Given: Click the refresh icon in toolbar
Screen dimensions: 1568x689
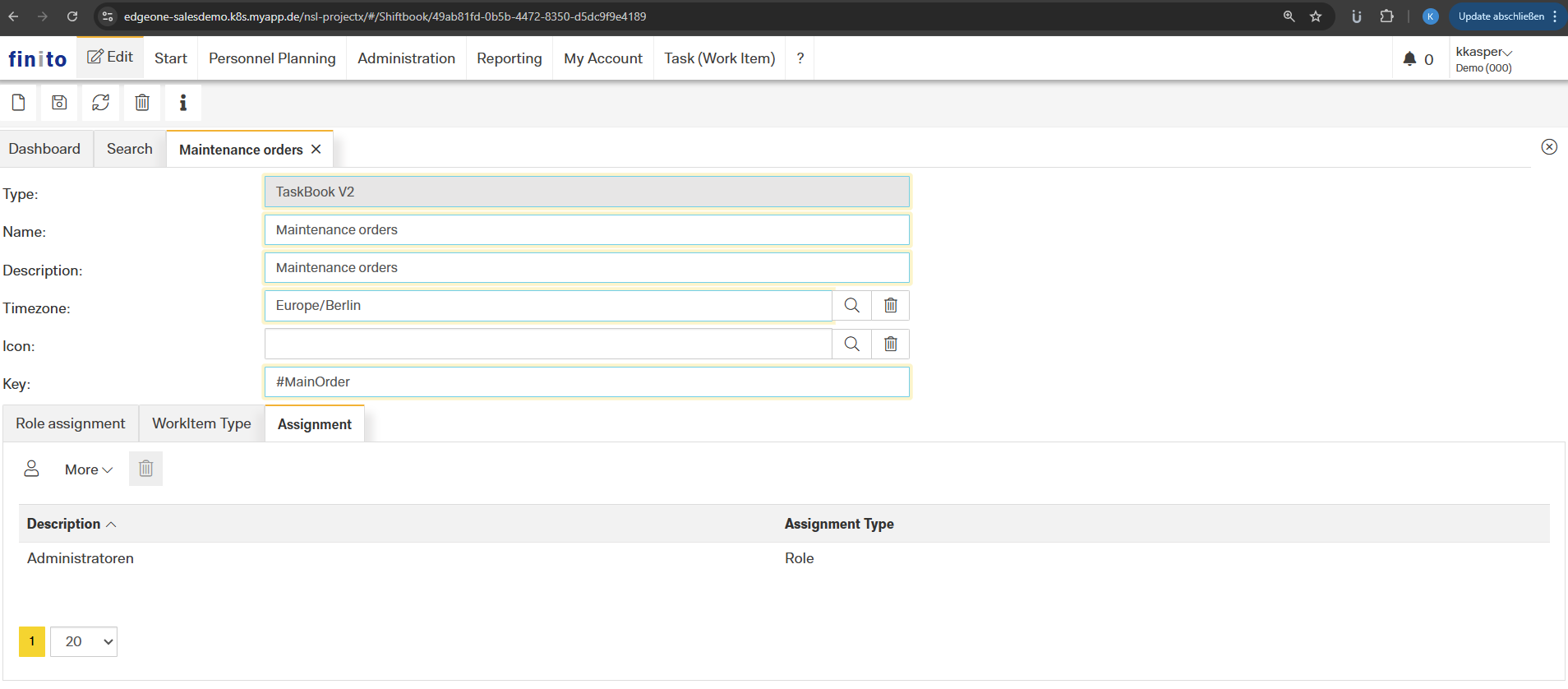Looking at the screenshot, I should click(100, 103).
